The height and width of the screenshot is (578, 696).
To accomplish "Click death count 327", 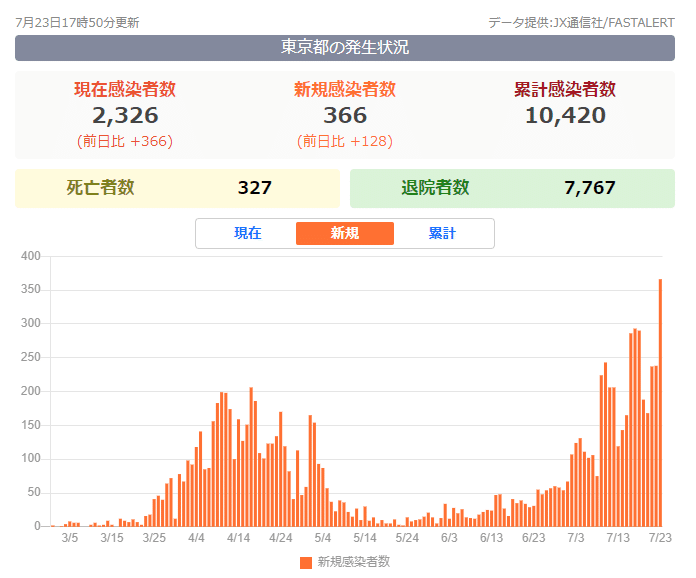I will point(254,188).
